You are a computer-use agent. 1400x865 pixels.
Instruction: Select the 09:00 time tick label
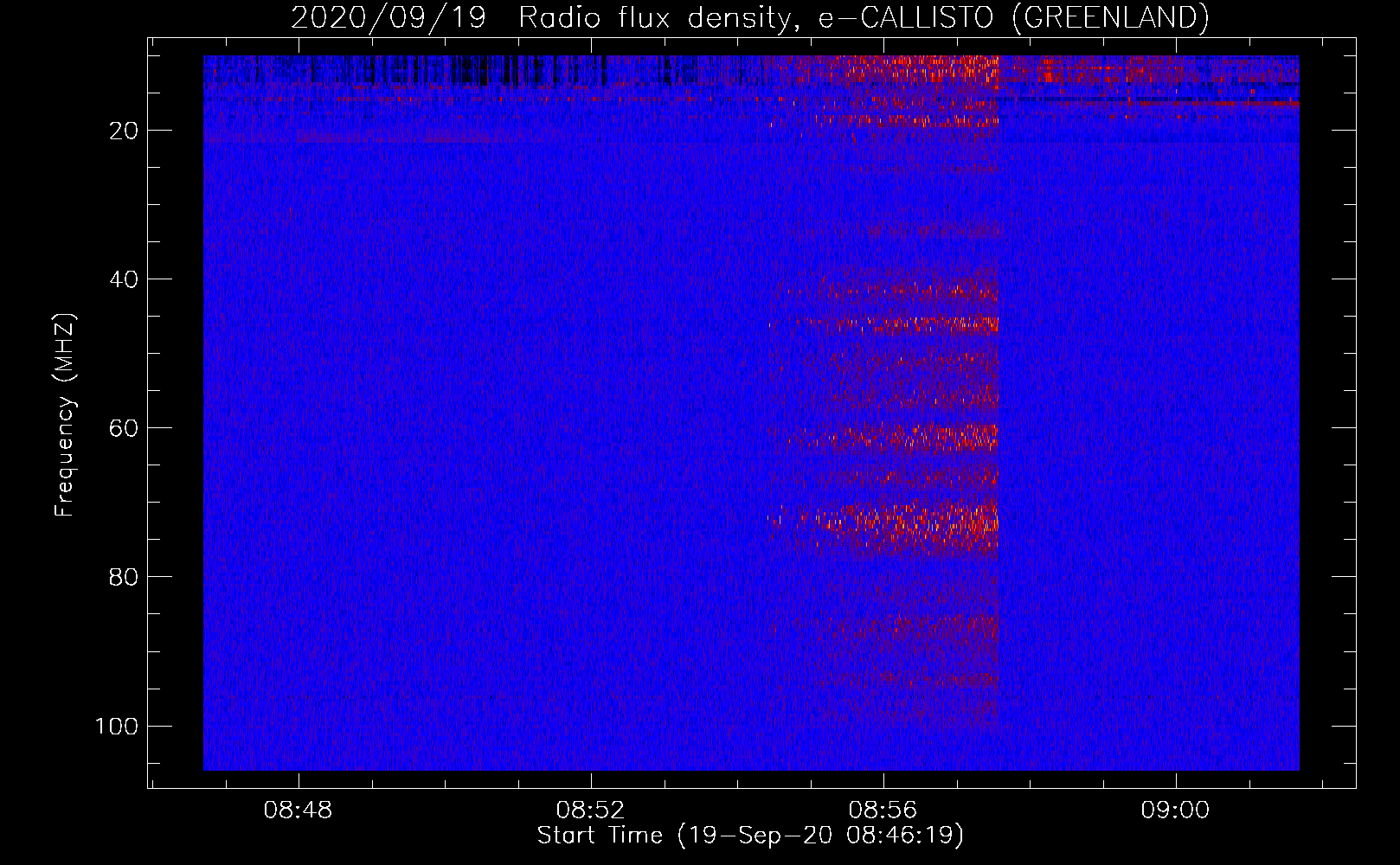(x=1175, y=811)
